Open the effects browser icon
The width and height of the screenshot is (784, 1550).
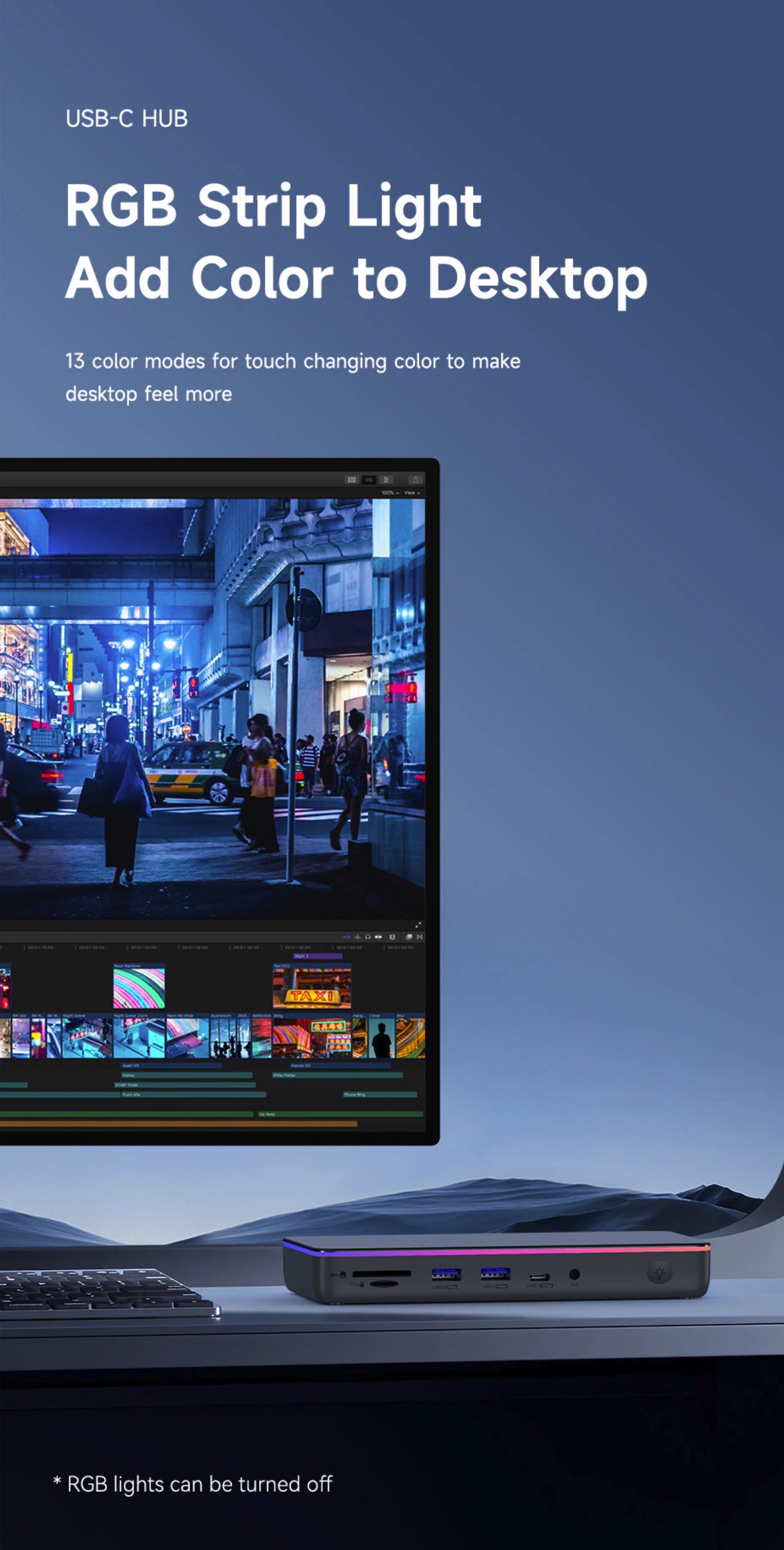tap(408, 937)
